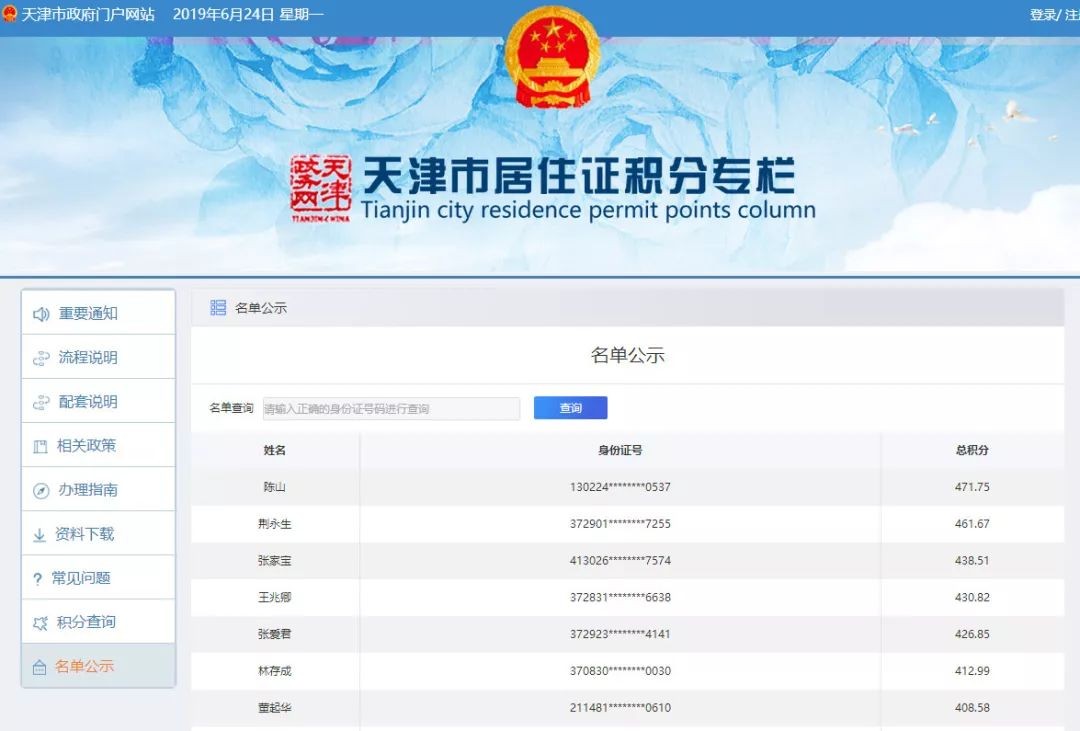1080x731 pixels.
Task: Click the book icon beside 相关政策
Action: (41, 446)
